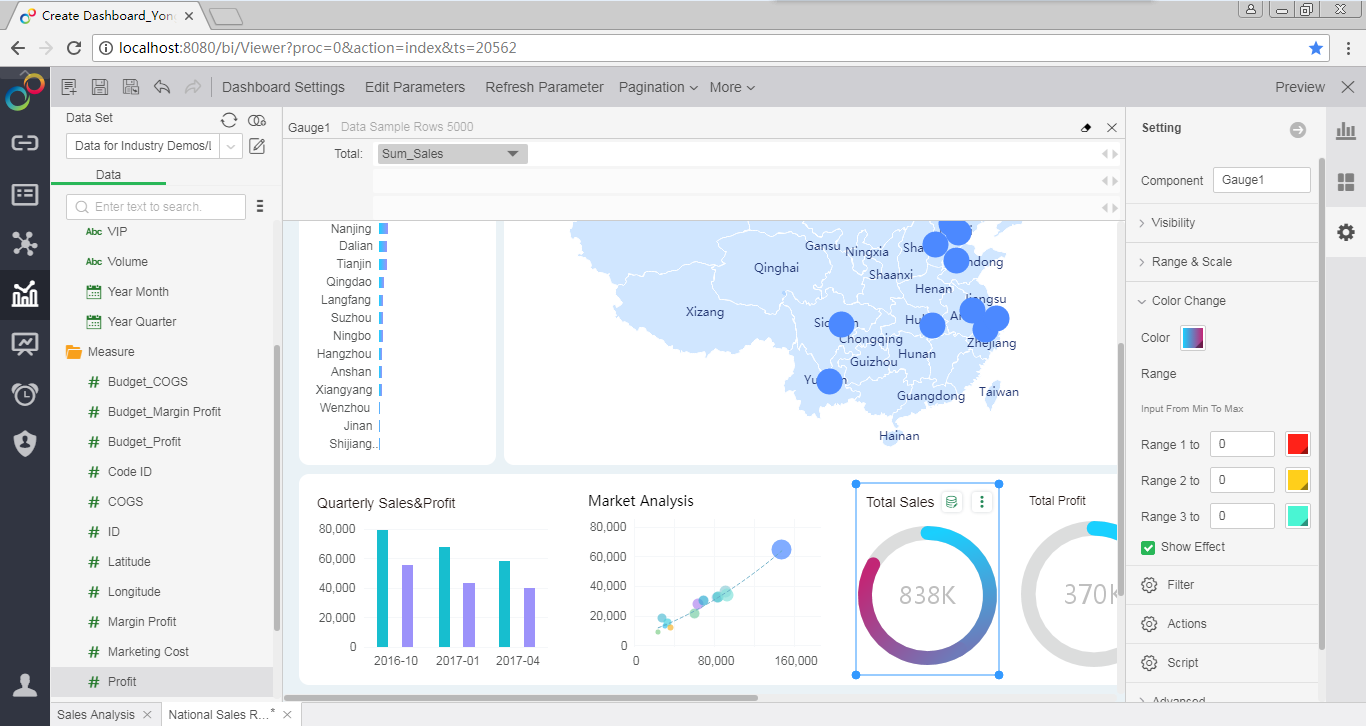Open the settings gear panel tab

click(1346, 232)
